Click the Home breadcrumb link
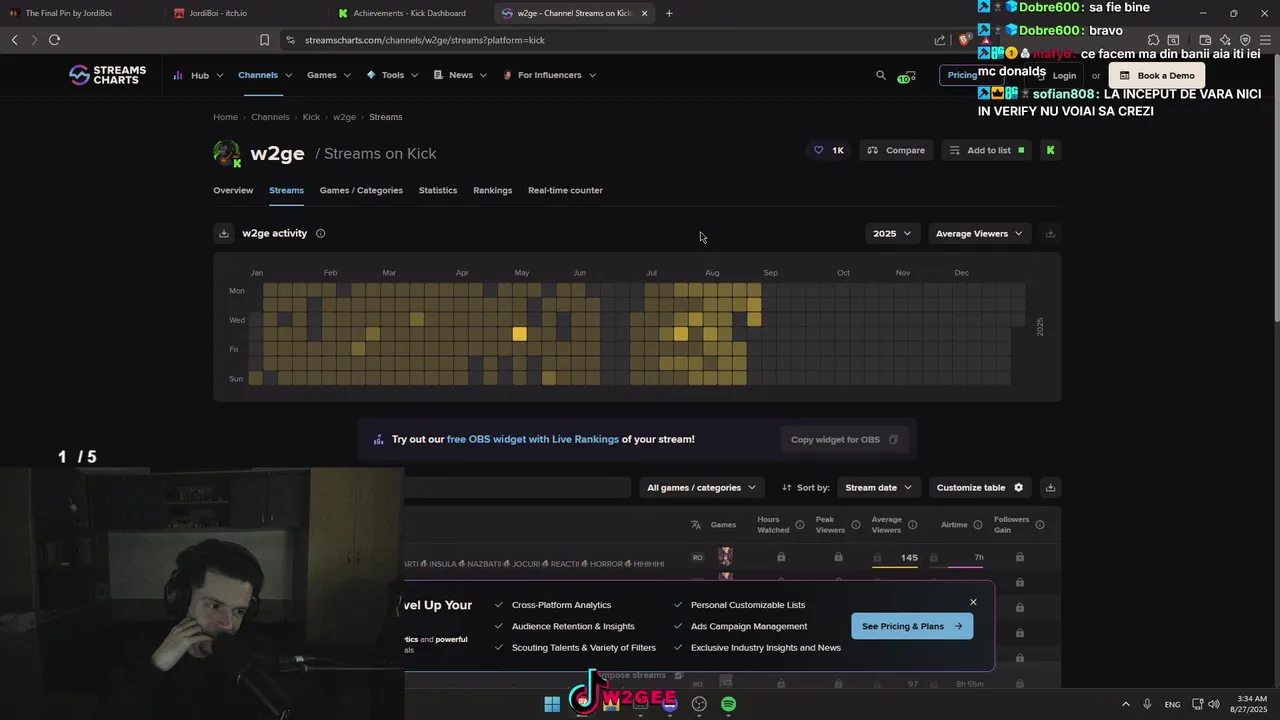Screen dimensions: 1280x720 point(225,117)
